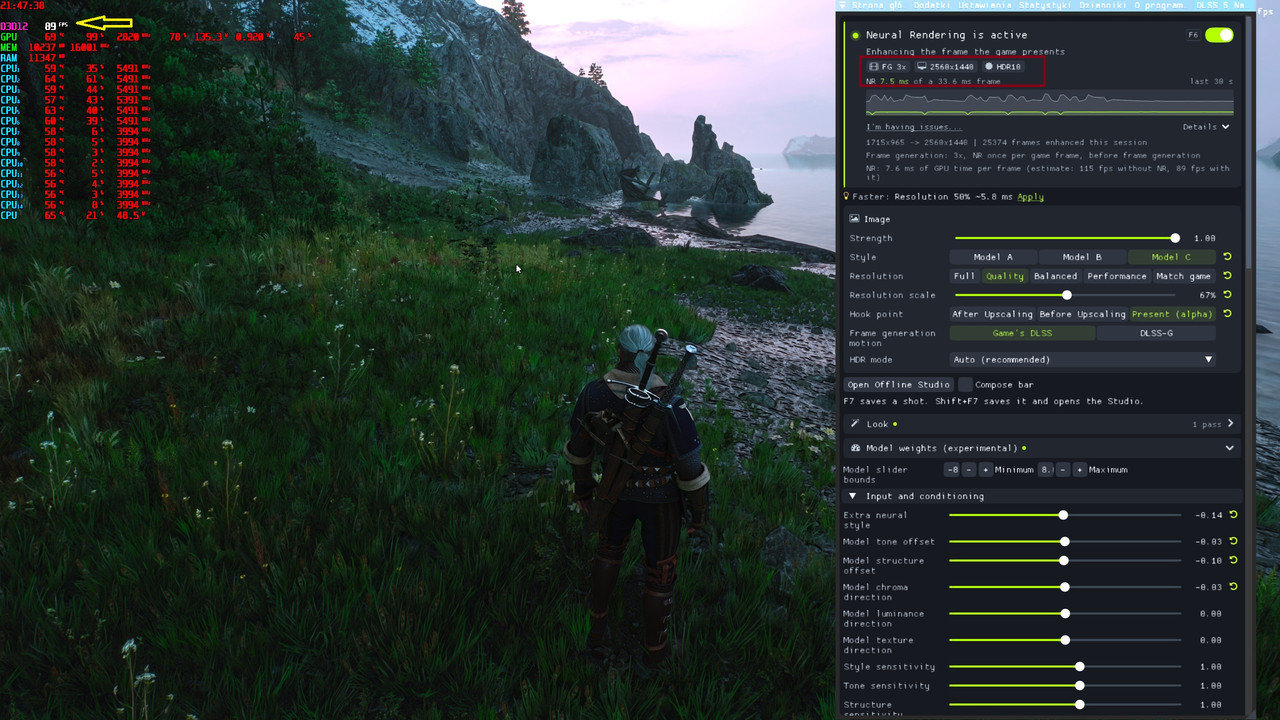
Task: Click the FG 3x frame generation badge
Action: tap(887, 67)
